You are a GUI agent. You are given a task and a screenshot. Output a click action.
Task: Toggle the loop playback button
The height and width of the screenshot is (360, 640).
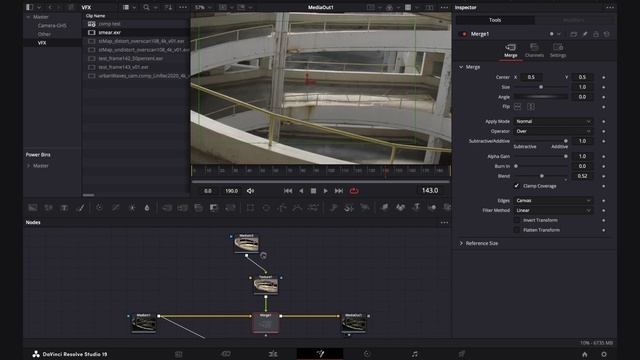coord(354,191)
